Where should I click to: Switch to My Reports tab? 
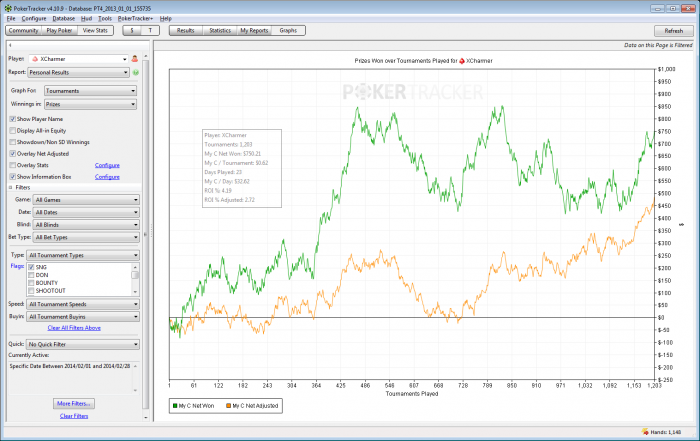coord(254,30)
